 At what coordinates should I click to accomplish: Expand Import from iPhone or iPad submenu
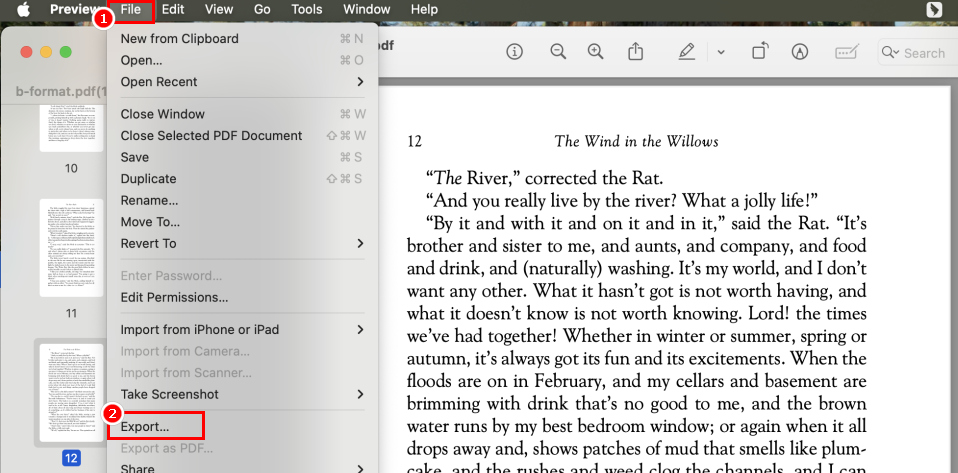click(243, 330)
